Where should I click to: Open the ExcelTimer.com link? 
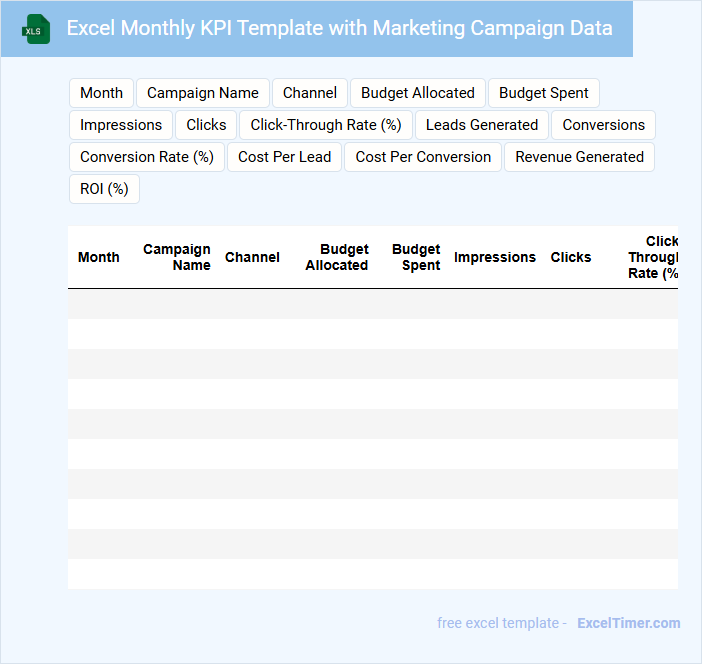point(628,623)
